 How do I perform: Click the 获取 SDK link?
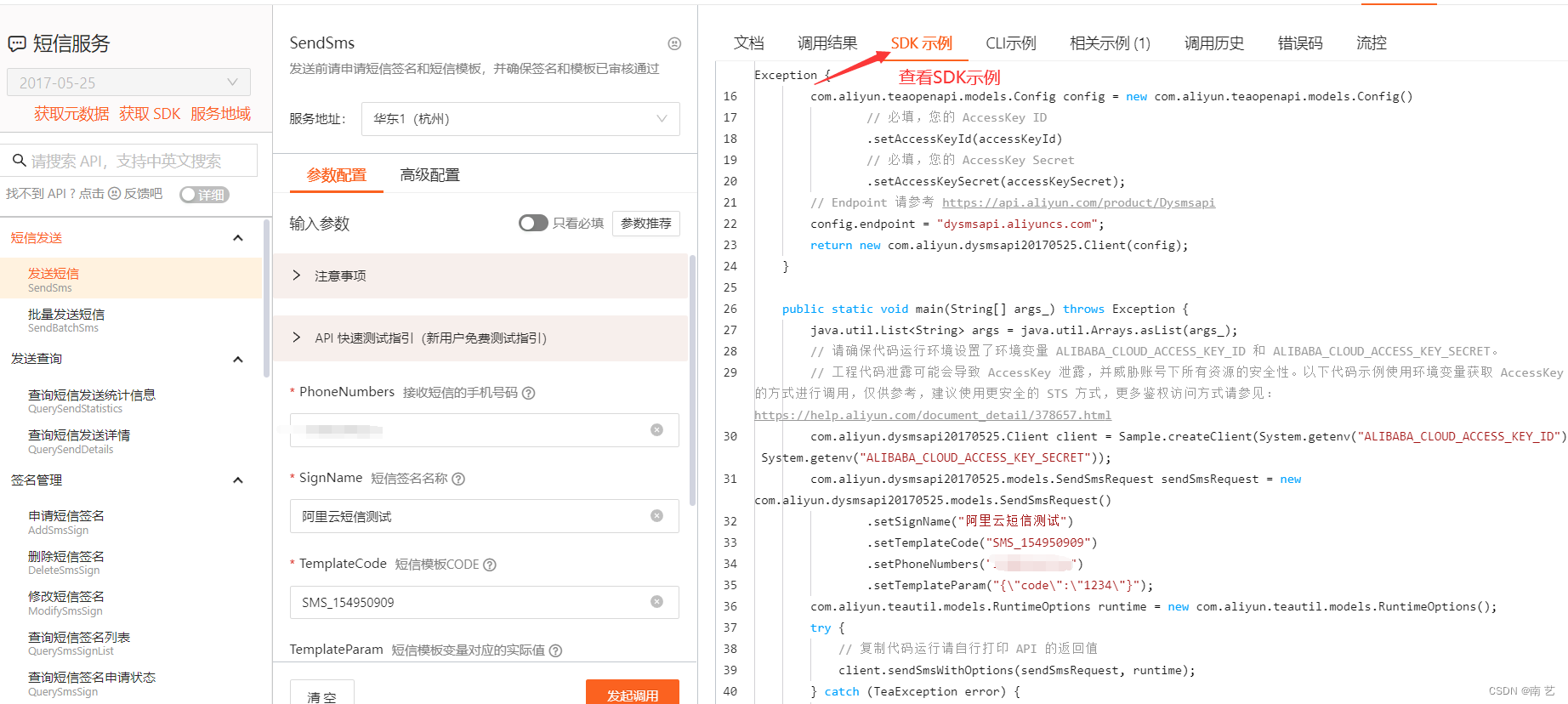click(x=150, y=114)
